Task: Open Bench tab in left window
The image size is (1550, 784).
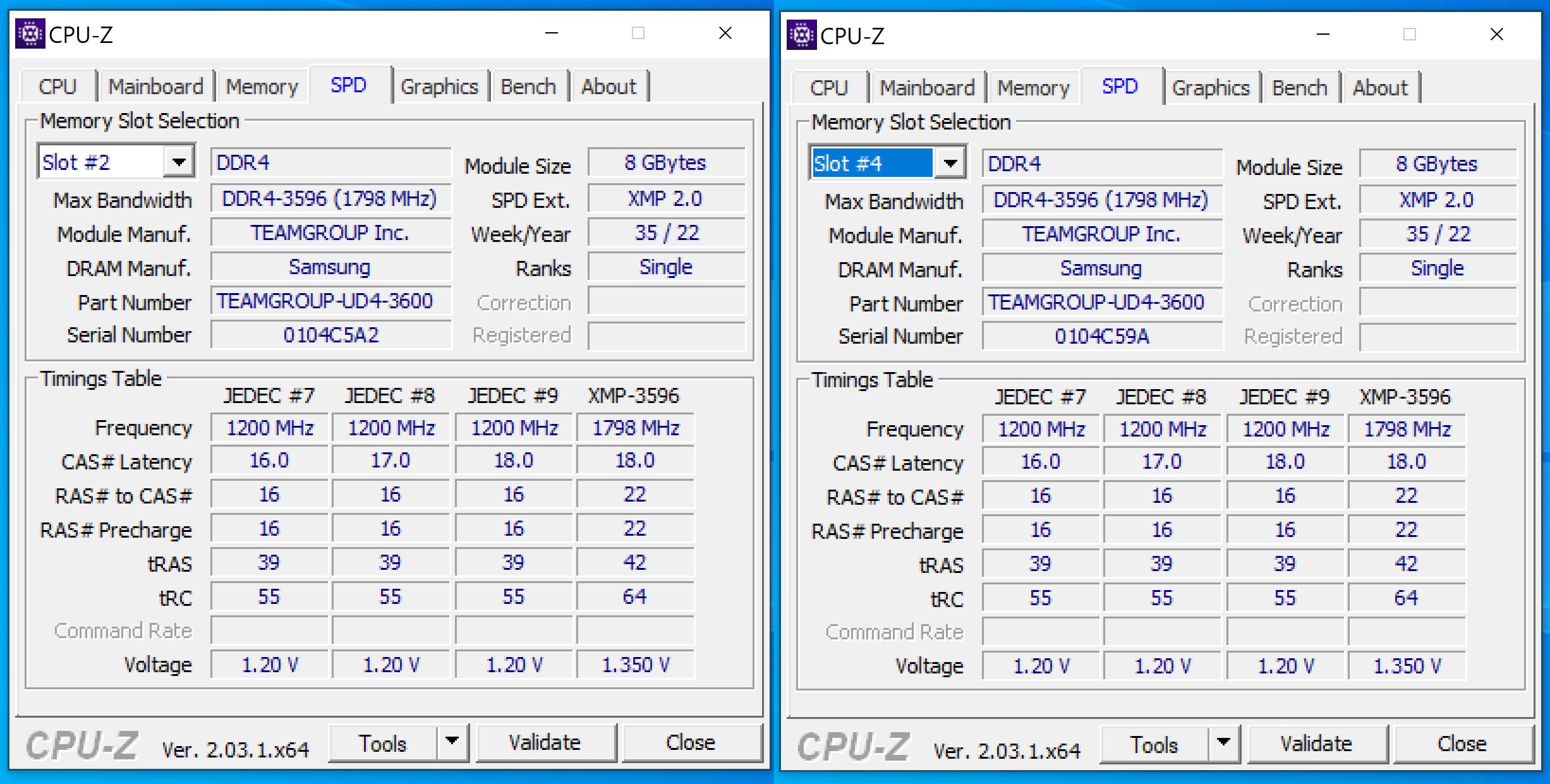Action: (528, 87)
